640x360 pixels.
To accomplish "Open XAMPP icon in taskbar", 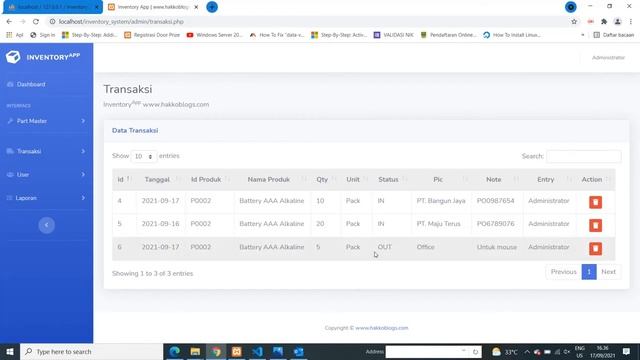I will point(237,351).
